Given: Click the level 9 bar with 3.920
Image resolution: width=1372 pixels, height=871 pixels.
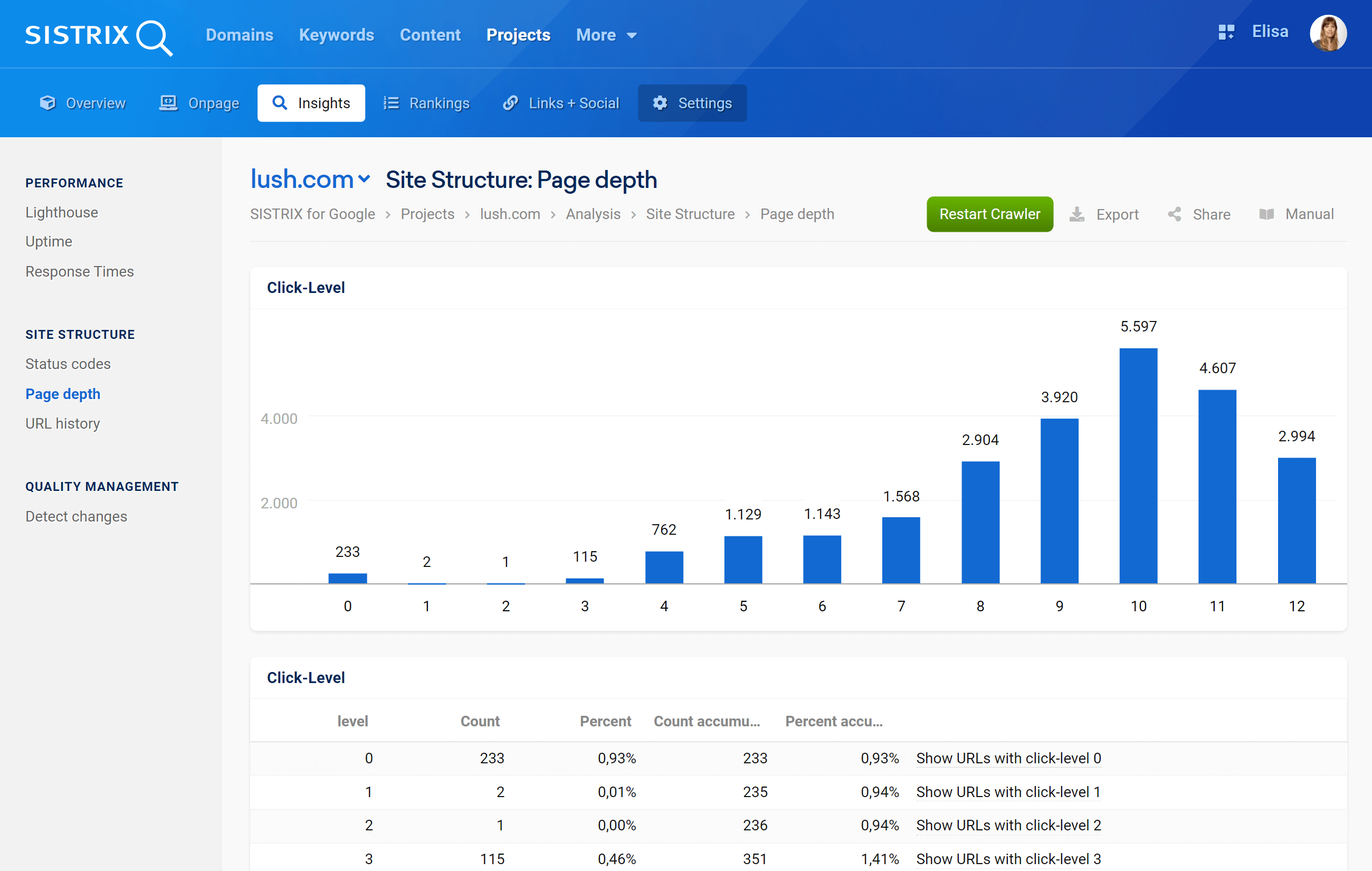Looking at the screenshot, I should point(1059,501).
